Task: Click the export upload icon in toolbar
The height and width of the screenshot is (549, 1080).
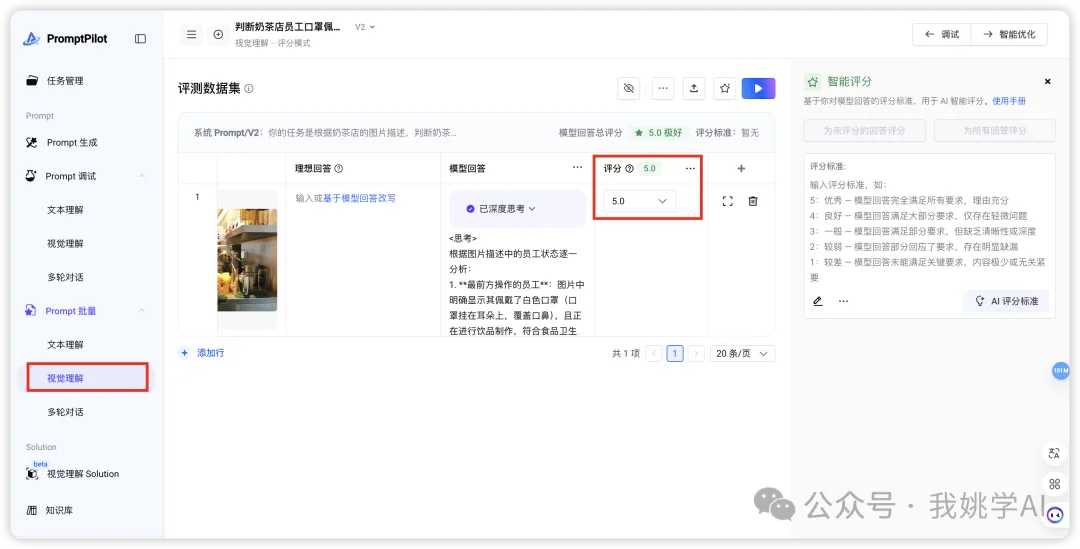Action: coord(694,88)
